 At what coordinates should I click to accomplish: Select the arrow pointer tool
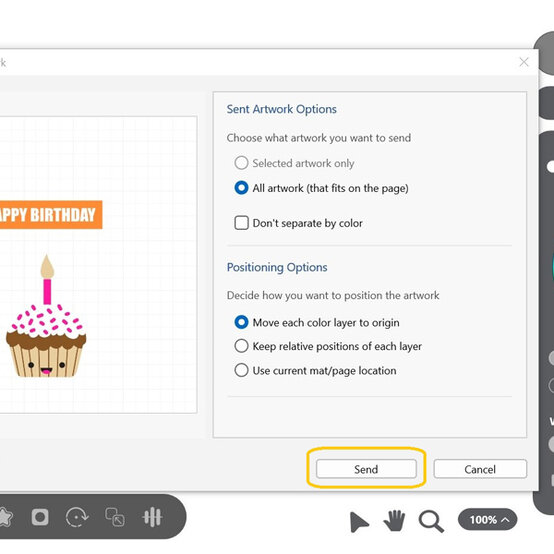tap(358, 521)
